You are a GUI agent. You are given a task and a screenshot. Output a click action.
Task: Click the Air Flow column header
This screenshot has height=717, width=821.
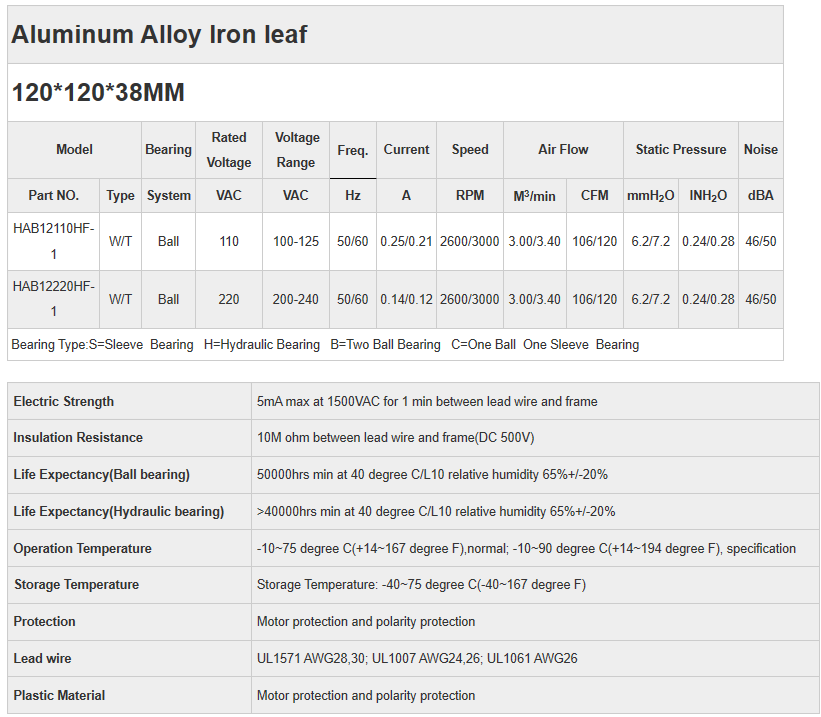[563, 150]
